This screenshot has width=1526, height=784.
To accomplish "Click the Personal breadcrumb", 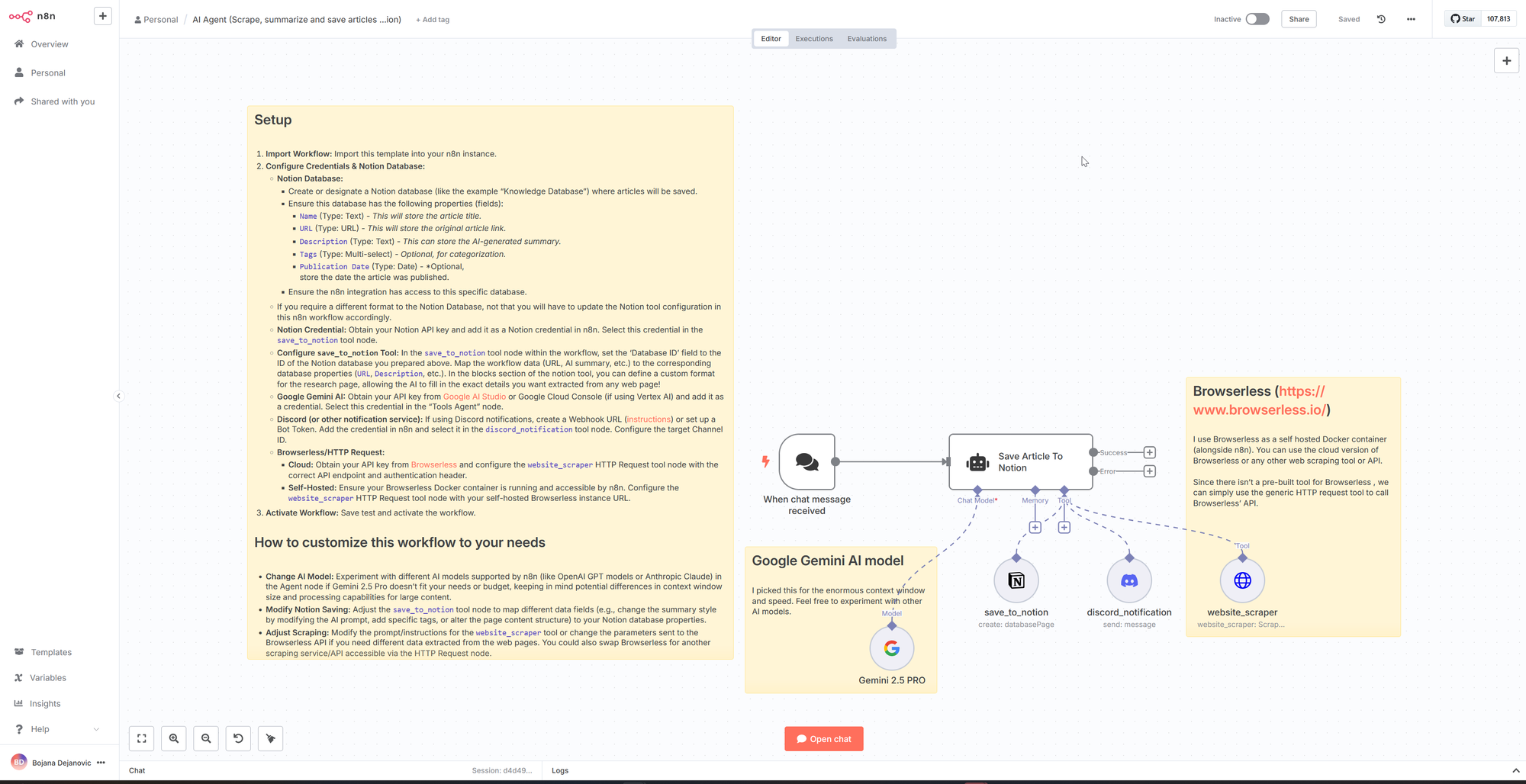I will click(156, 20).
